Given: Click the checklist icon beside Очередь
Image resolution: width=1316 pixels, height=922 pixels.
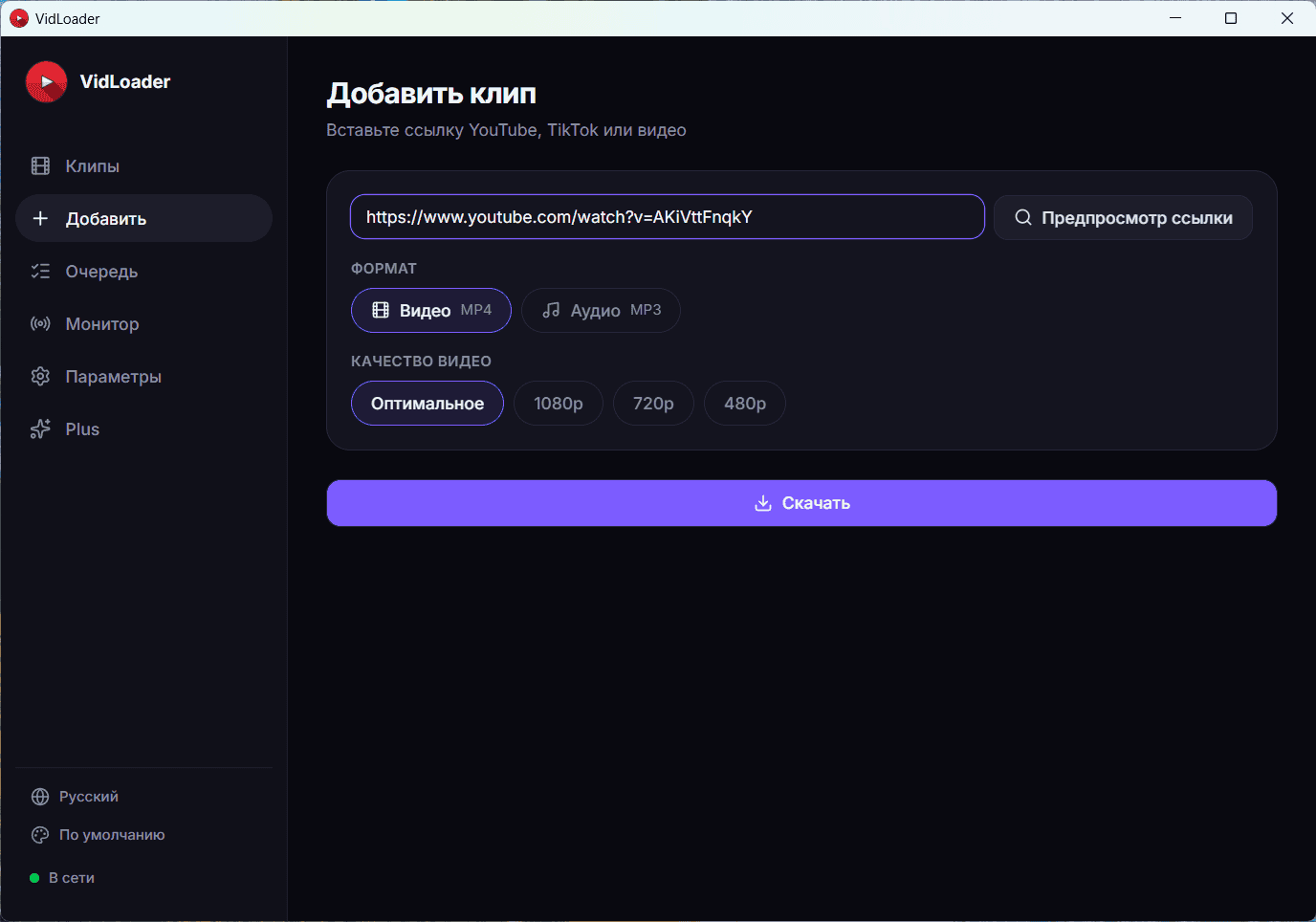Looking at the screenshot, I should 40,271.
